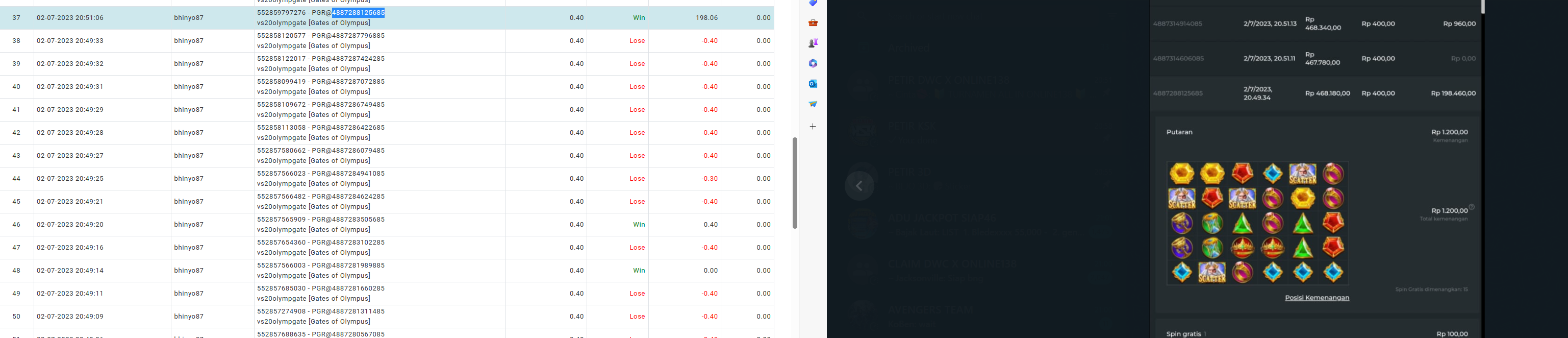Open the Drop paper-plane sidebar icon

pyautogui.click(x=813, y=104)
